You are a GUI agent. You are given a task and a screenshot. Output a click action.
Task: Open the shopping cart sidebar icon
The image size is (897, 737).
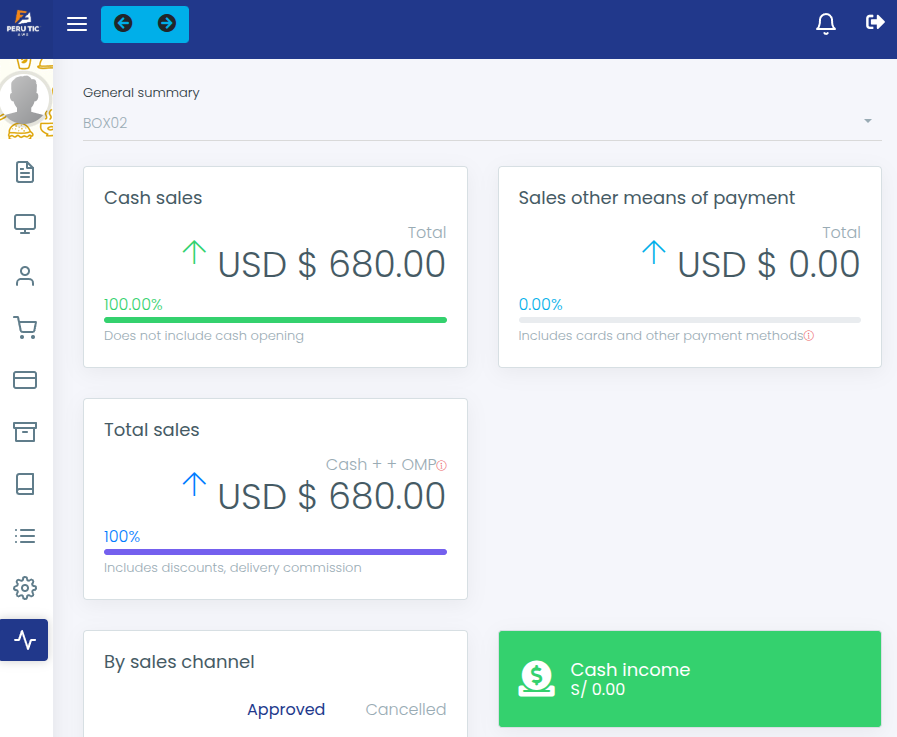(x=25, y=328)
